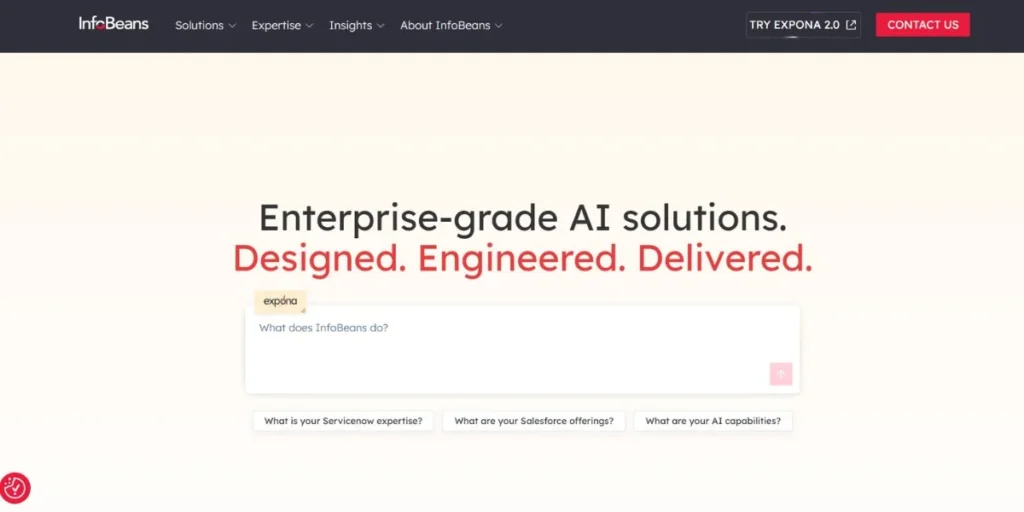This screenshot has height=512, width=1024.
Task: Select the "What are your Salesforce offerings?" prompt
Action: [x=534, y=421]
